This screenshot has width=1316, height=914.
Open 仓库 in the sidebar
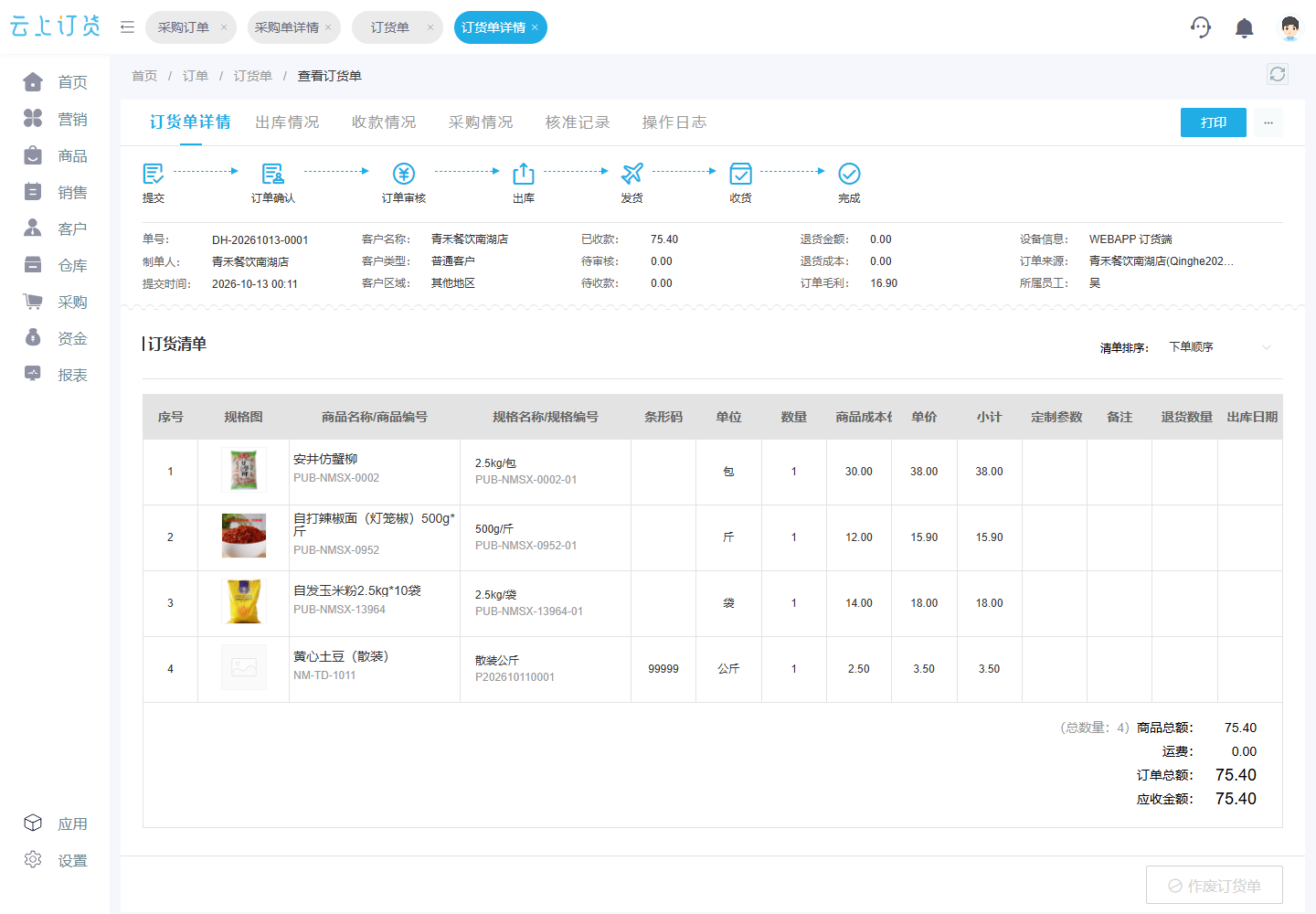(55, 265)
